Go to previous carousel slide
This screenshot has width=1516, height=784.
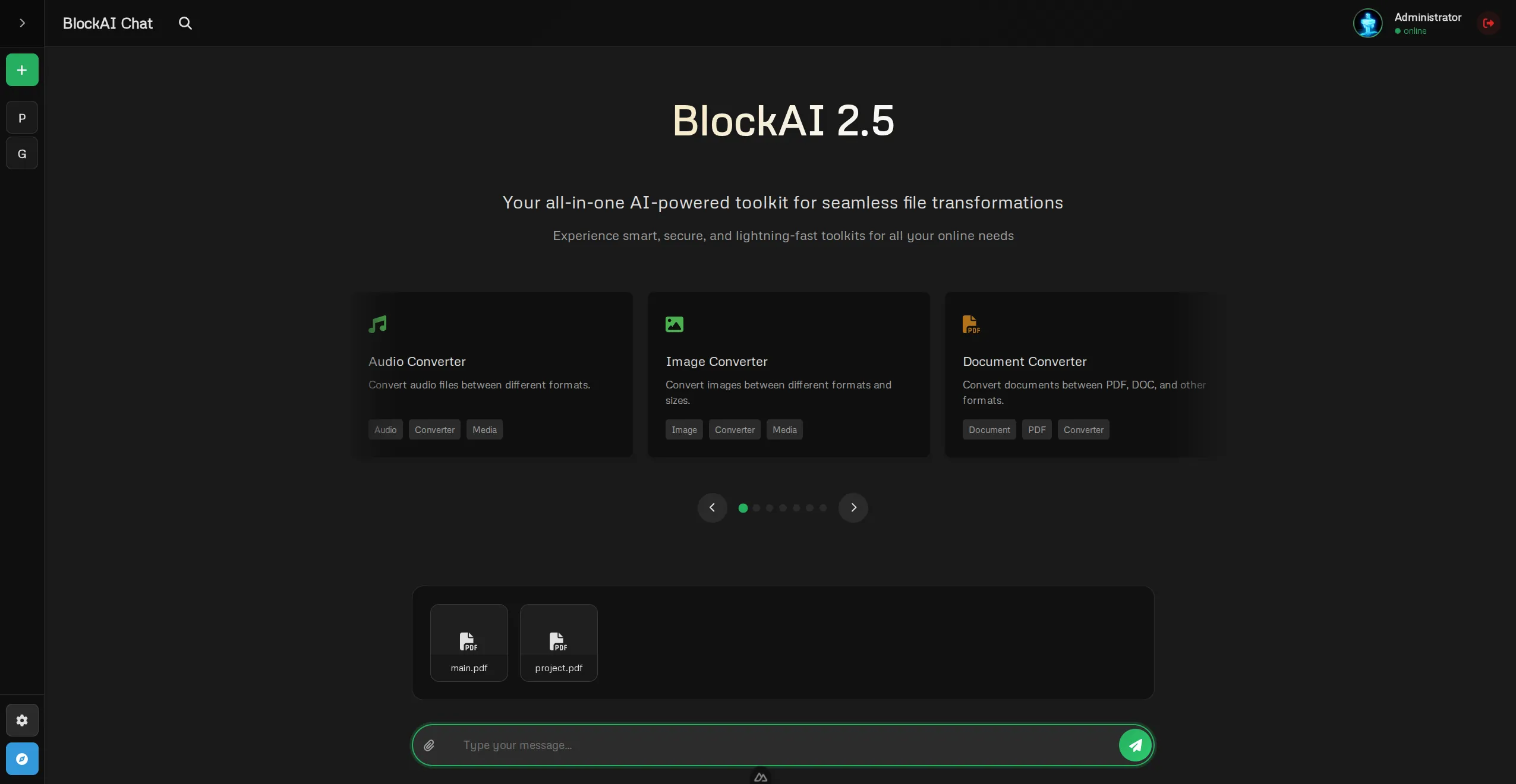(712, 508)
